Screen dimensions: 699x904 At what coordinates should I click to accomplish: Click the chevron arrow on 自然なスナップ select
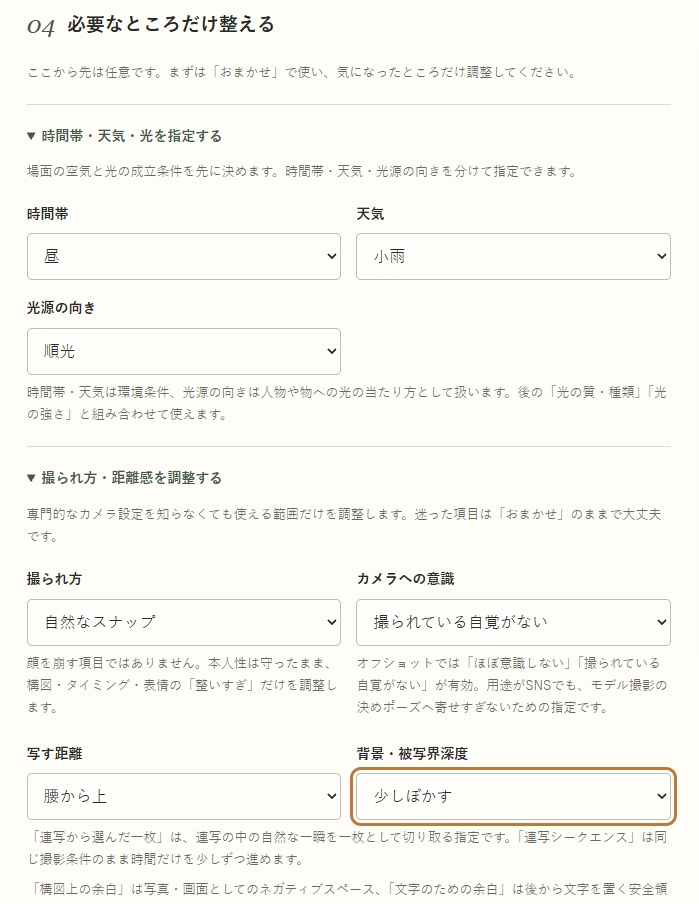pos(332,622)
